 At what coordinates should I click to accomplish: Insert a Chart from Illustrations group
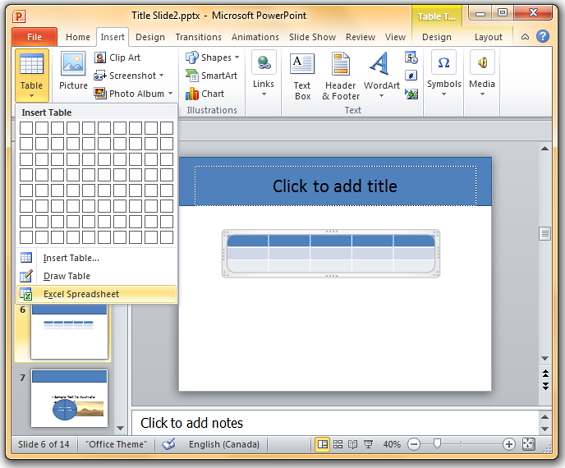205,94
